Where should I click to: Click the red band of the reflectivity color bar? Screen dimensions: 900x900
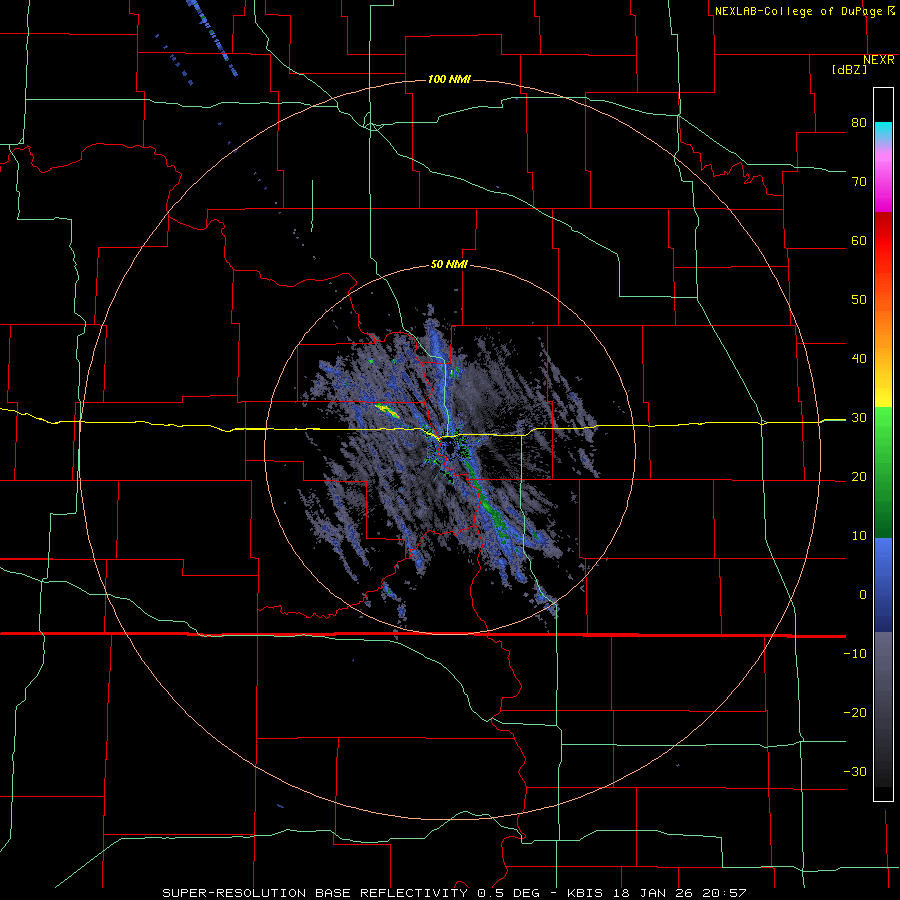(x=883, y=255)
